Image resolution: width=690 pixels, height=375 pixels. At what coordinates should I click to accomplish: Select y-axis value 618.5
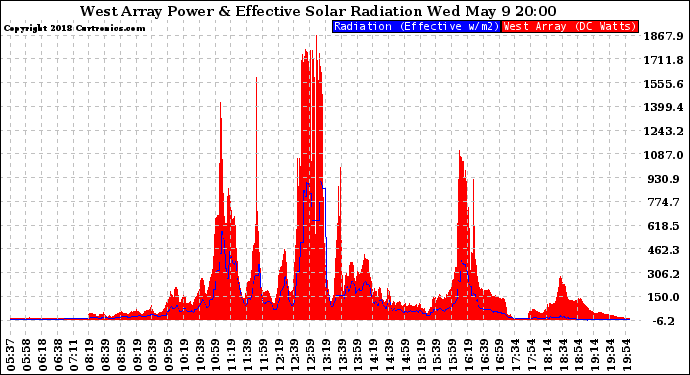pos(664,226)
